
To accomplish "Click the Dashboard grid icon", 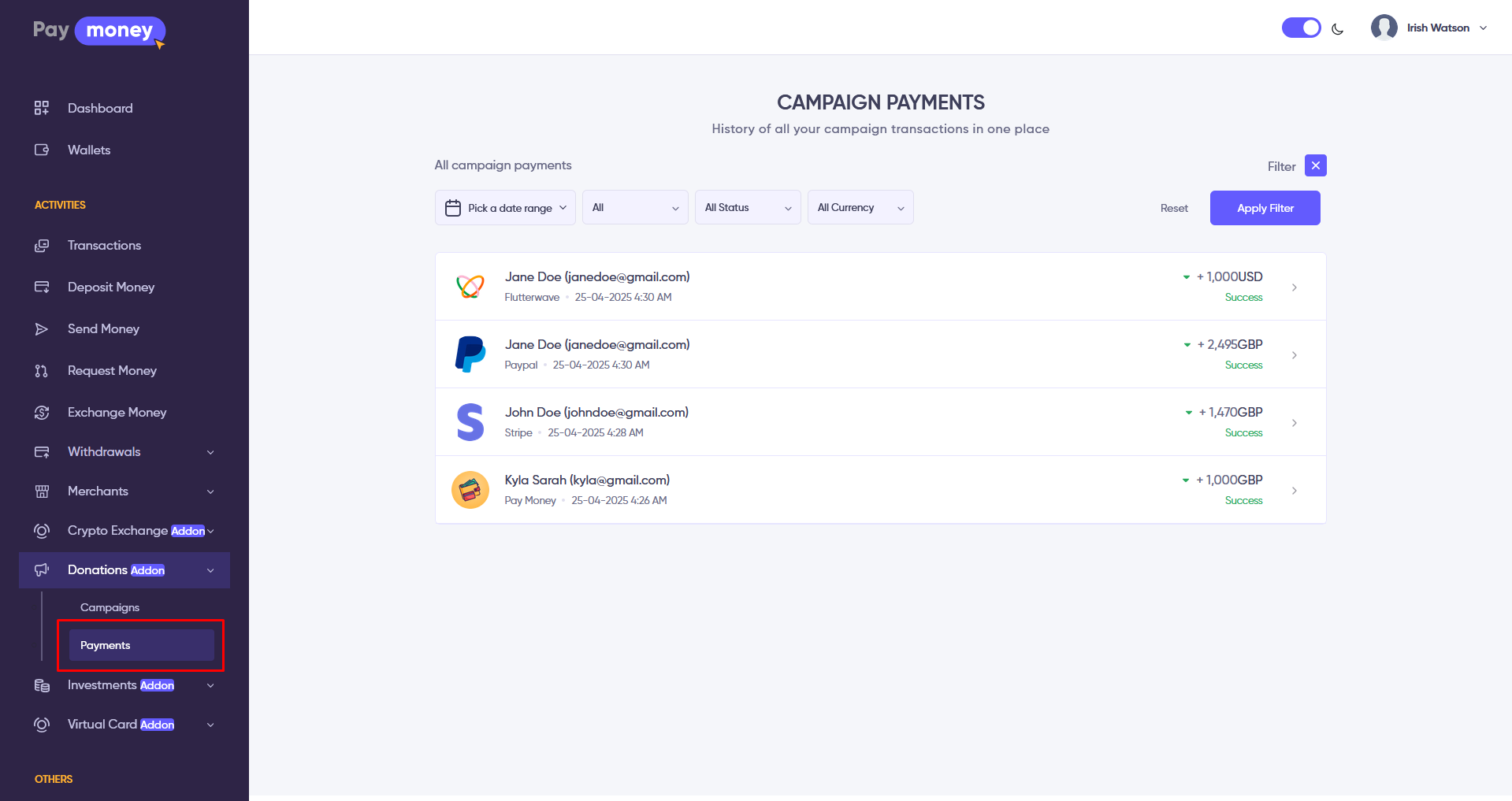I will click(x=42, y=108).
